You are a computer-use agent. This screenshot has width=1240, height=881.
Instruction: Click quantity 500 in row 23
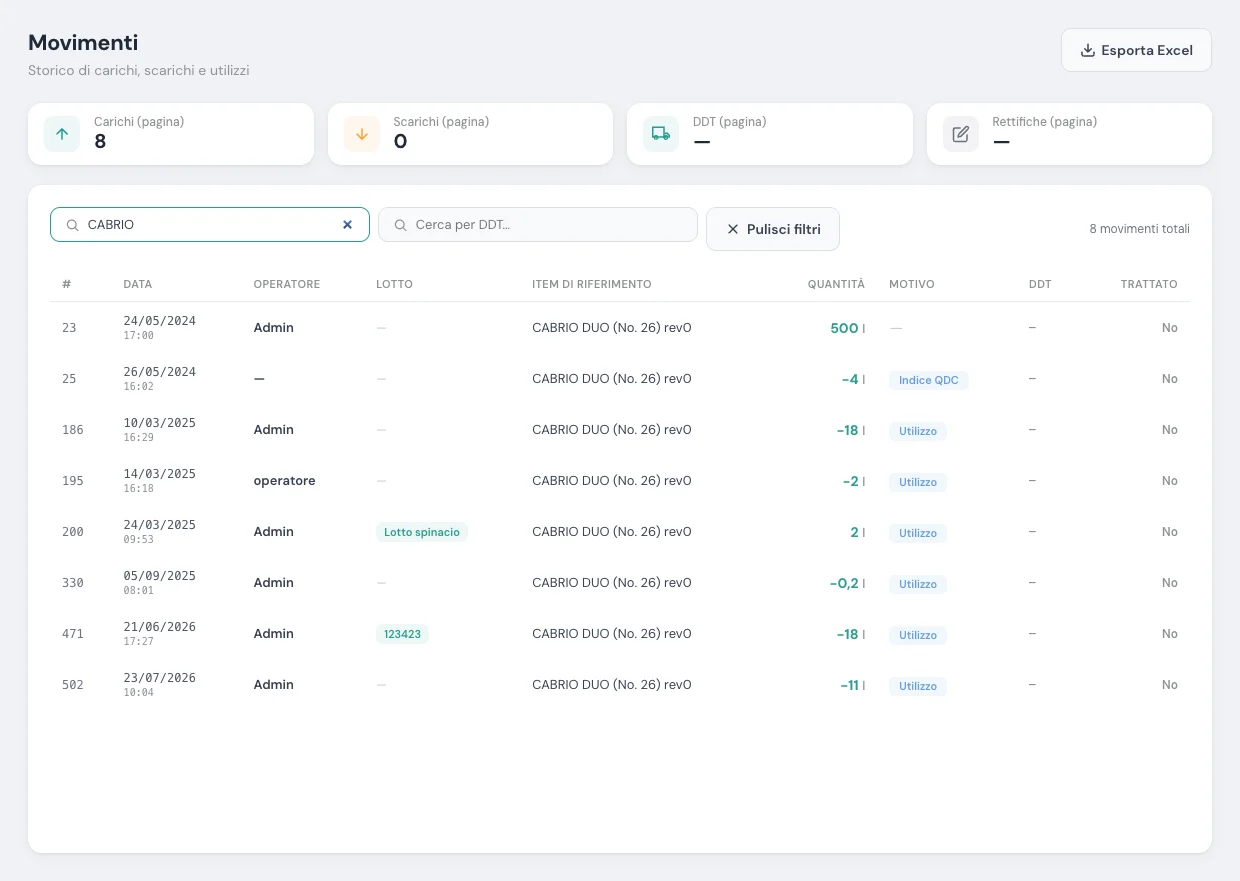pyautogui.click(x=844, y=328)
